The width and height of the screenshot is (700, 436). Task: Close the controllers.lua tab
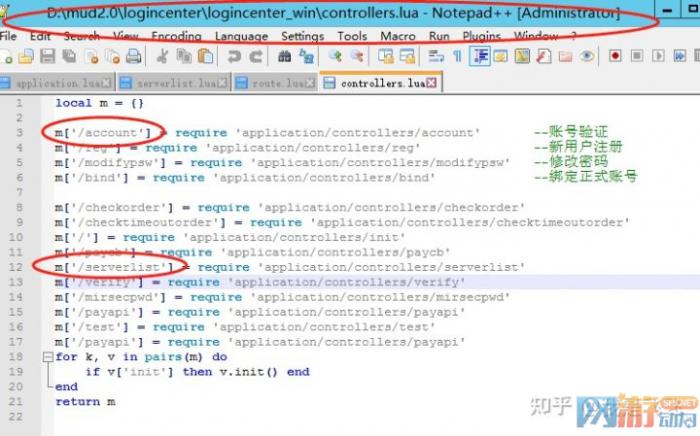point(431,84)
